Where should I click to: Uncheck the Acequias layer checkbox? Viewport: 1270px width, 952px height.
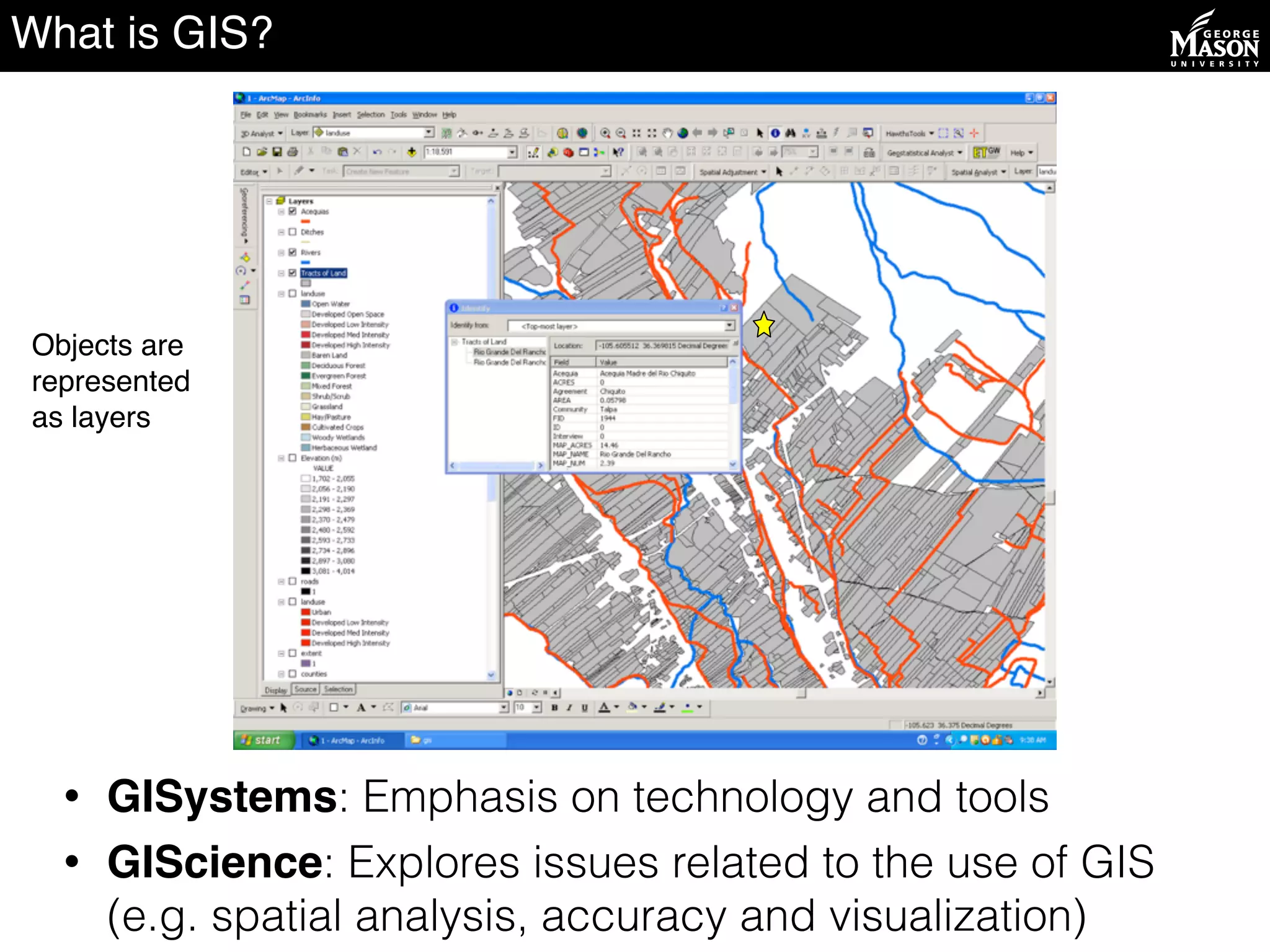pyautogui.click(x=293, y=211)
